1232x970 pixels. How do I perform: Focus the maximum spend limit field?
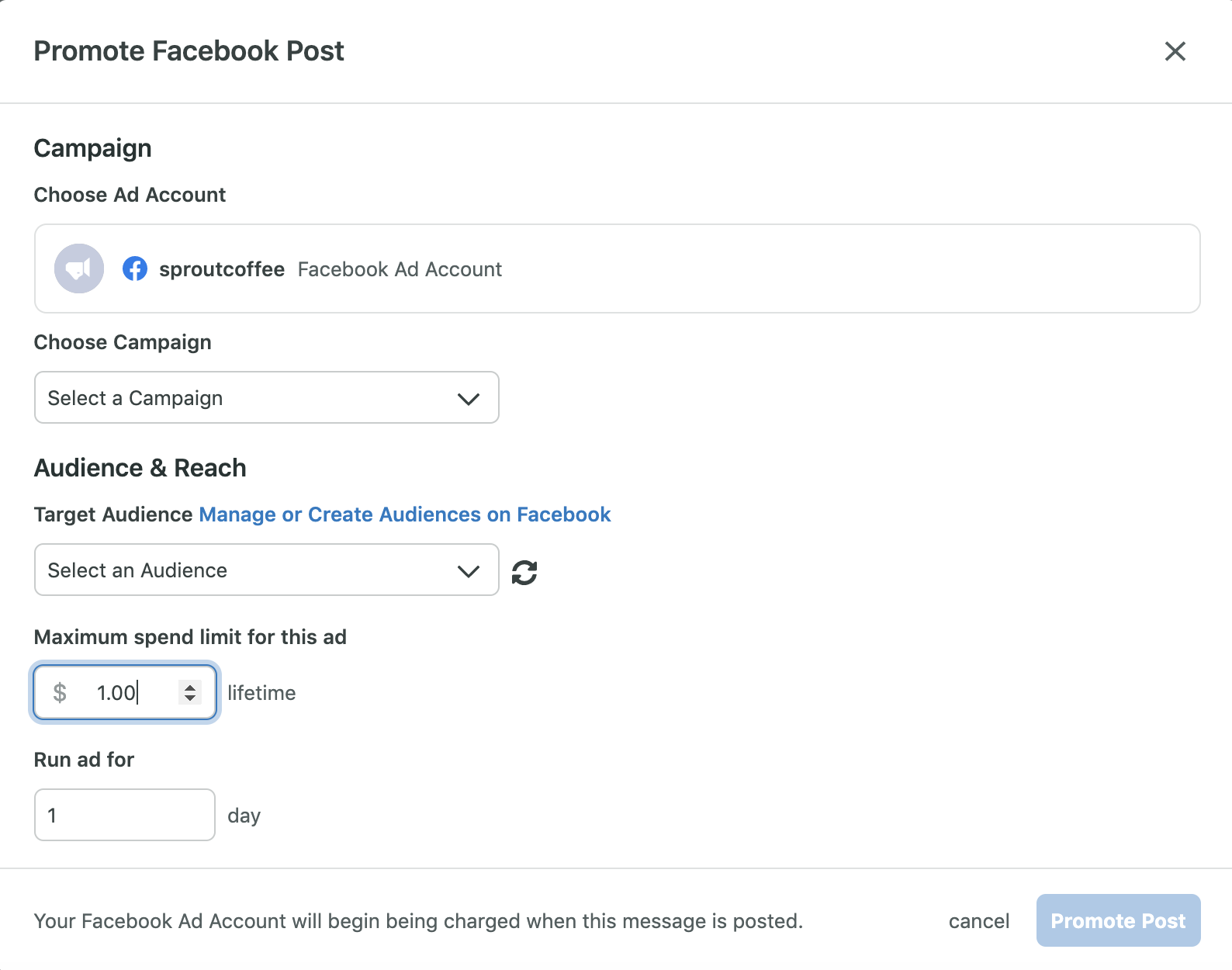[125, 692]
